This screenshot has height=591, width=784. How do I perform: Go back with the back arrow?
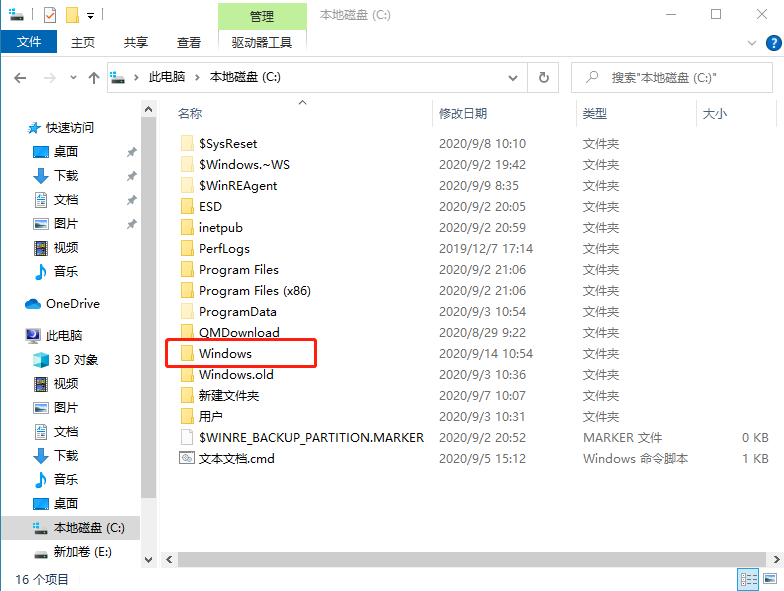[20, 78]
